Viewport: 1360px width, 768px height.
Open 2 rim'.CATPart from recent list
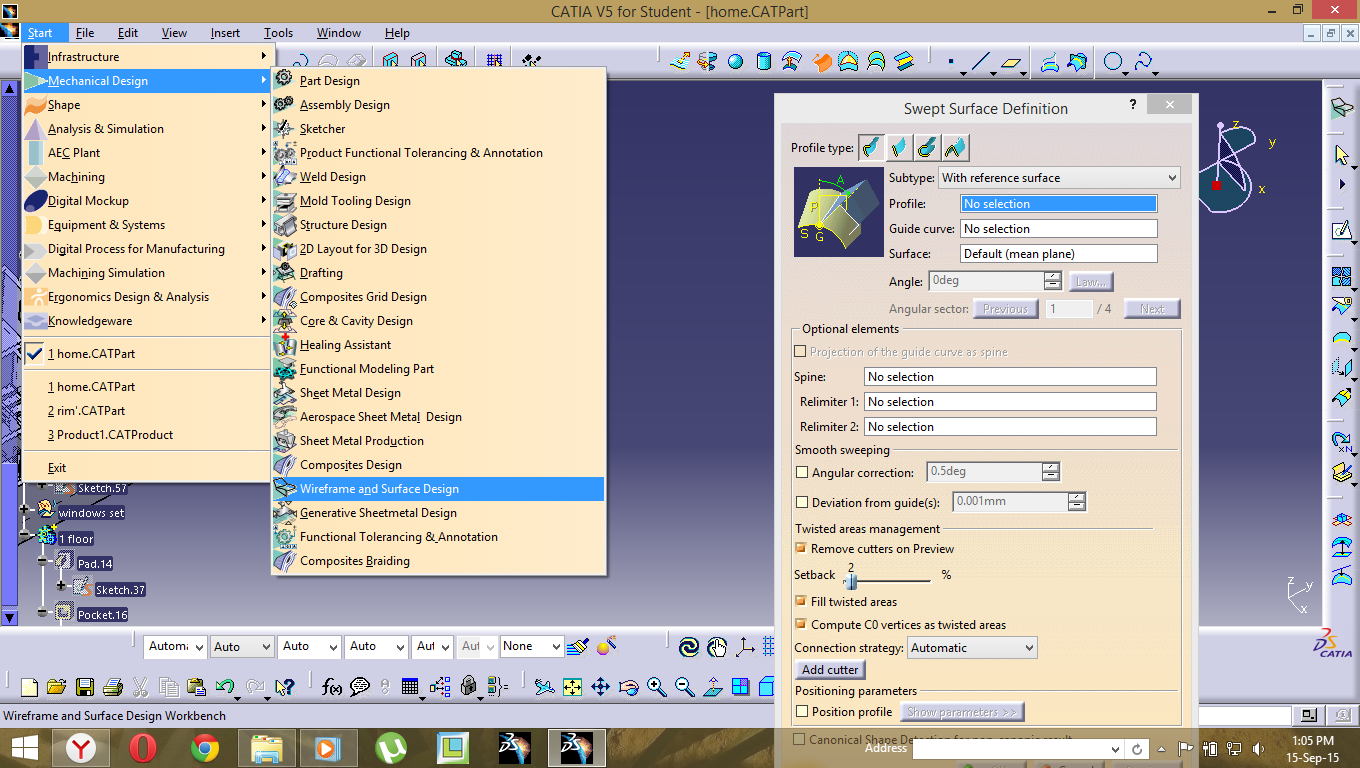click(x=147, y=411)
